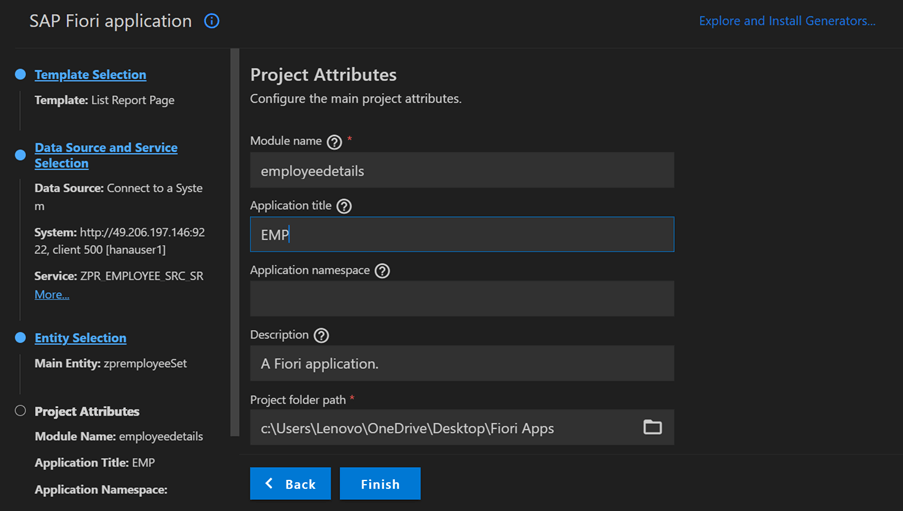This screenshot has height=511, width=903.
Task: Click the Finish button
Action: [380, 483]
